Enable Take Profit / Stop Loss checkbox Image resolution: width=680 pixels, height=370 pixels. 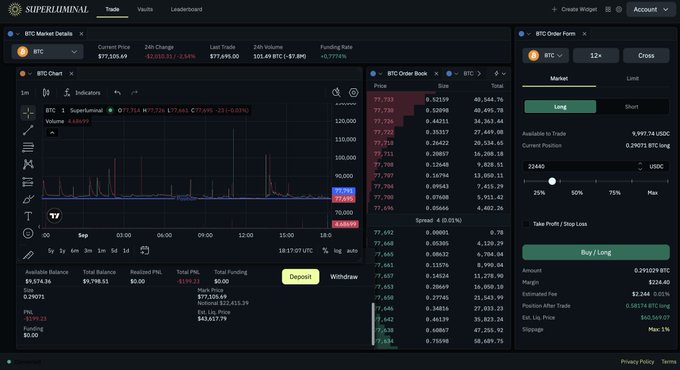(x=526, y=224)
